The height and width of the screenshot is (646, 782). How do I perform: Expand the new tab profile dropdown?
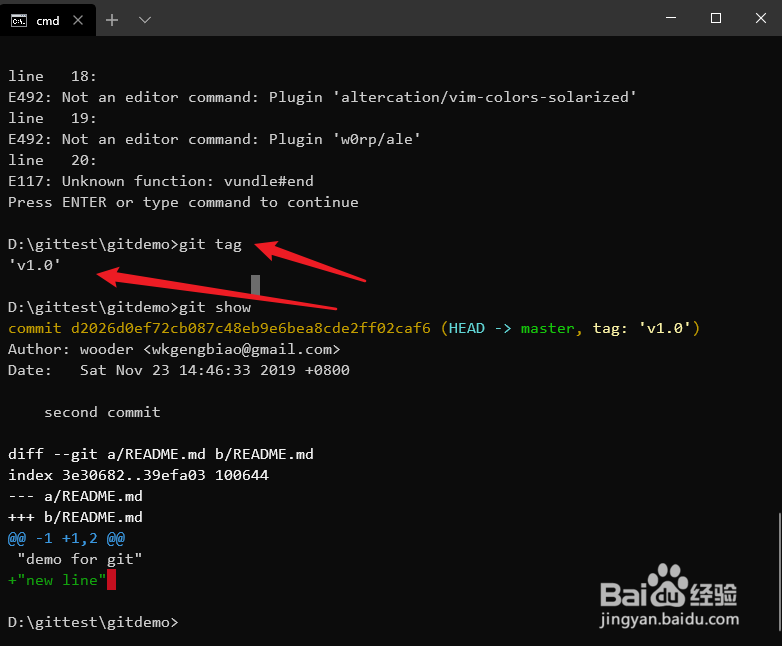coord(145,20)
